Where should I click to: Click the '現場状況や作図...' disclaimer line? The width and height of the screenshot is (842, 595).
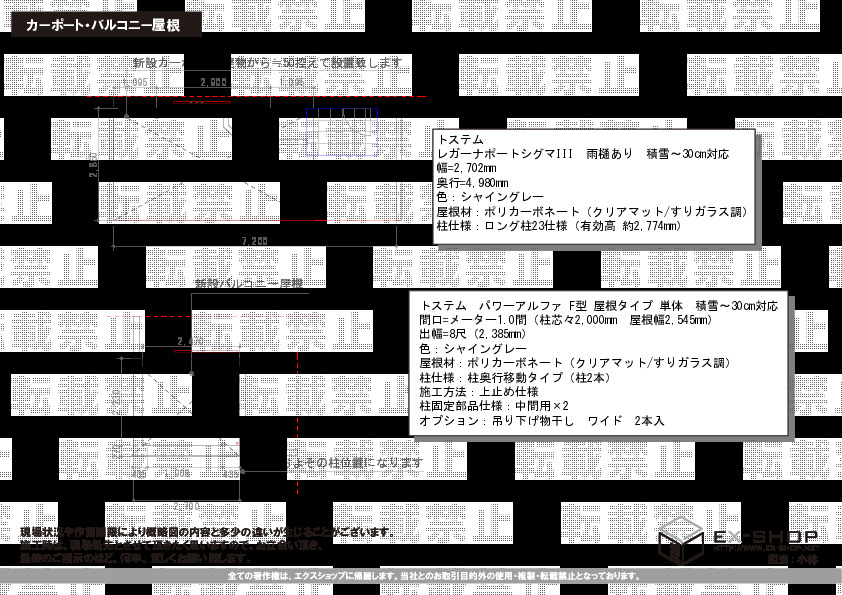point(208,532)
